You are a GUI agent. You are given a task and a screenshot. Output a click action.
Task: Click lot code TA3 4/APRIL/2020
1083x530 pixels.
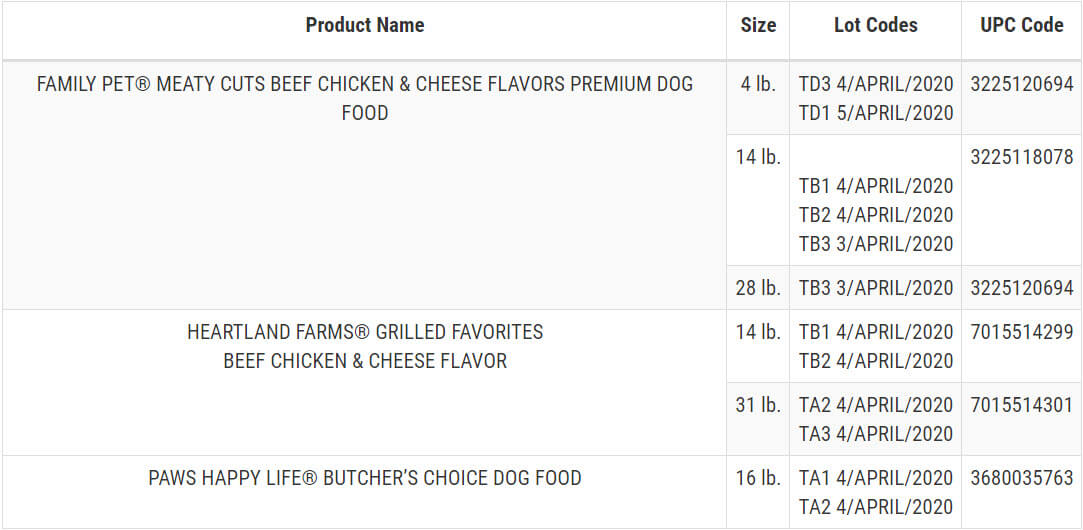pos(876,434)
